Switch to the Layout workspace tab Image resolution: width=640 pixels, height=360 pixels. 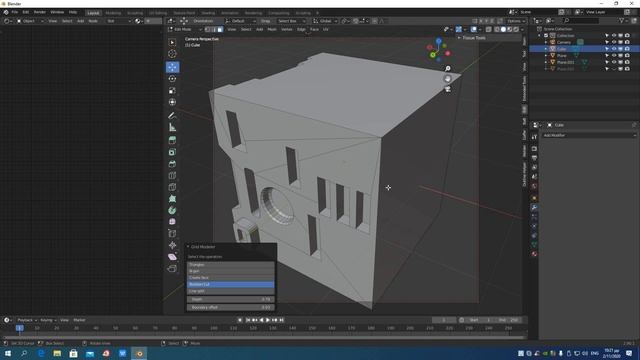(x=93, y=13)
